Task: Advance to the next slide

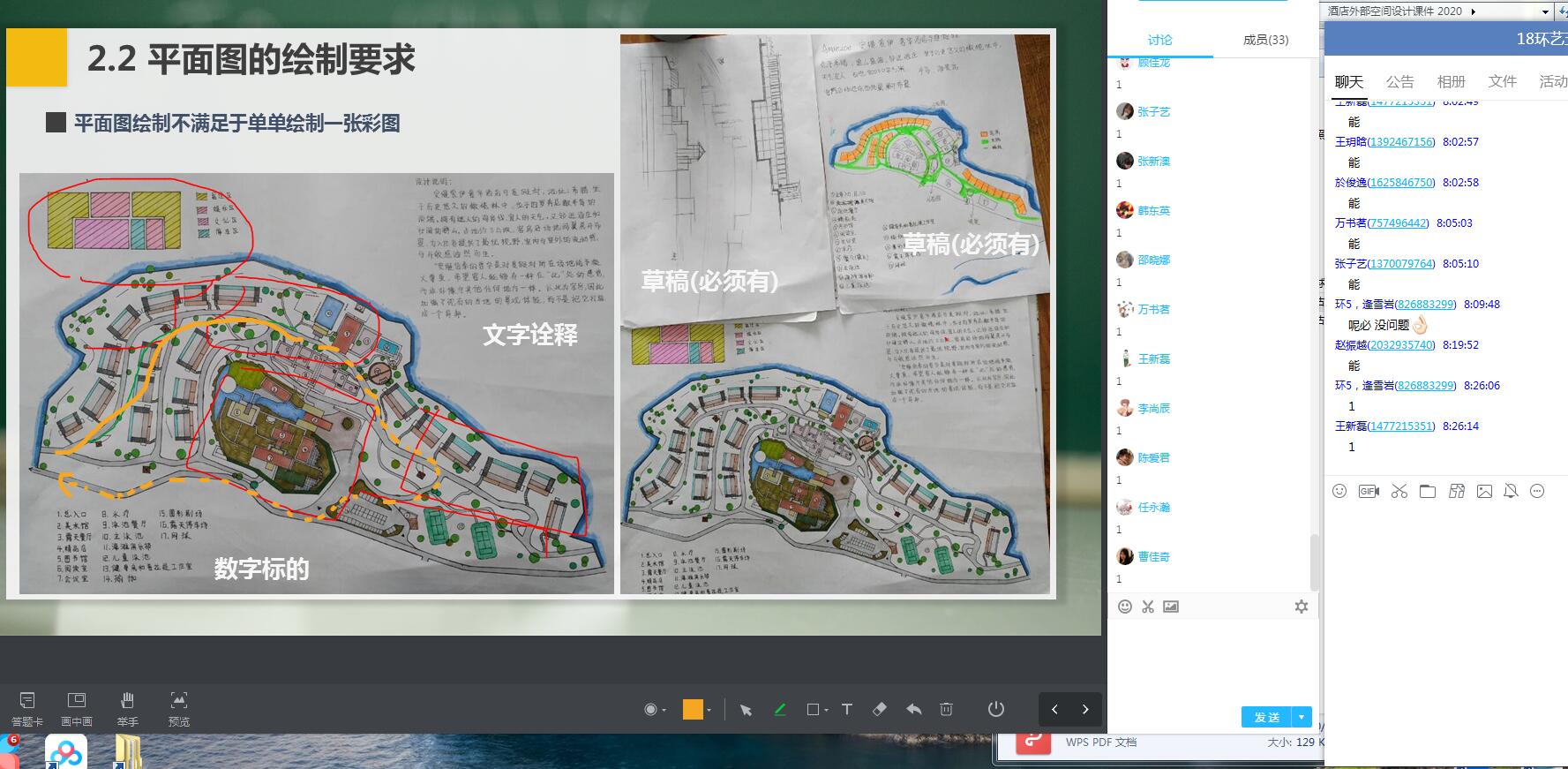Action: (1085, 709)
